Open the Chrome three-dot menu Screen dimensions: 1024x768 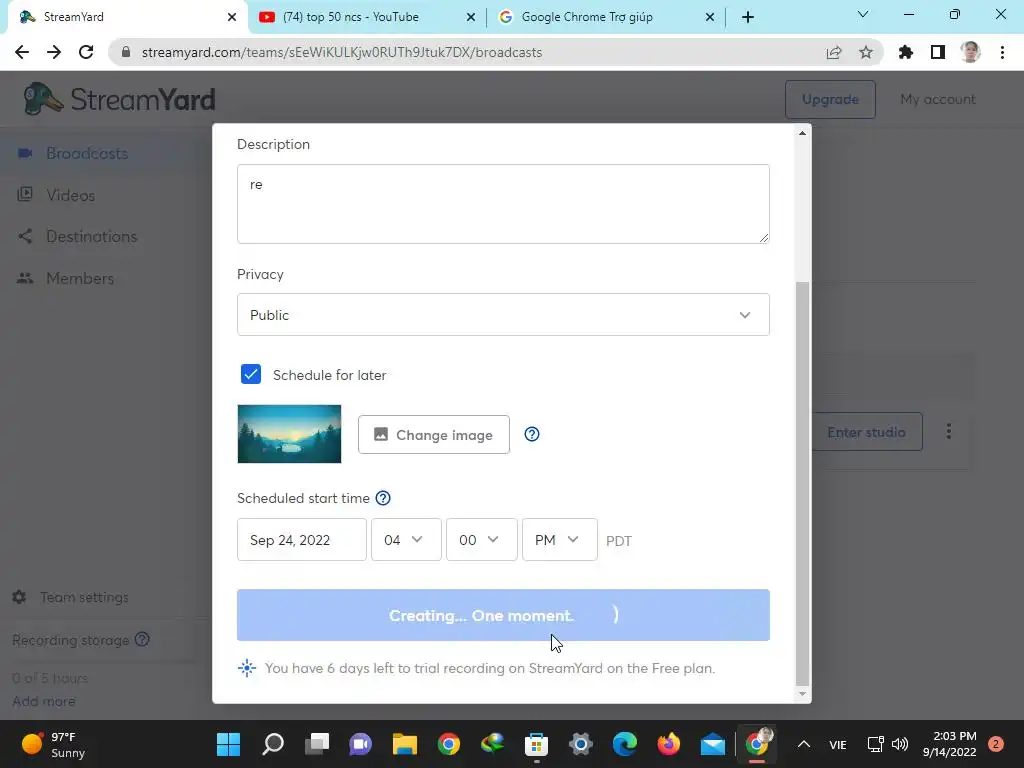click(x=1002, y=52)
